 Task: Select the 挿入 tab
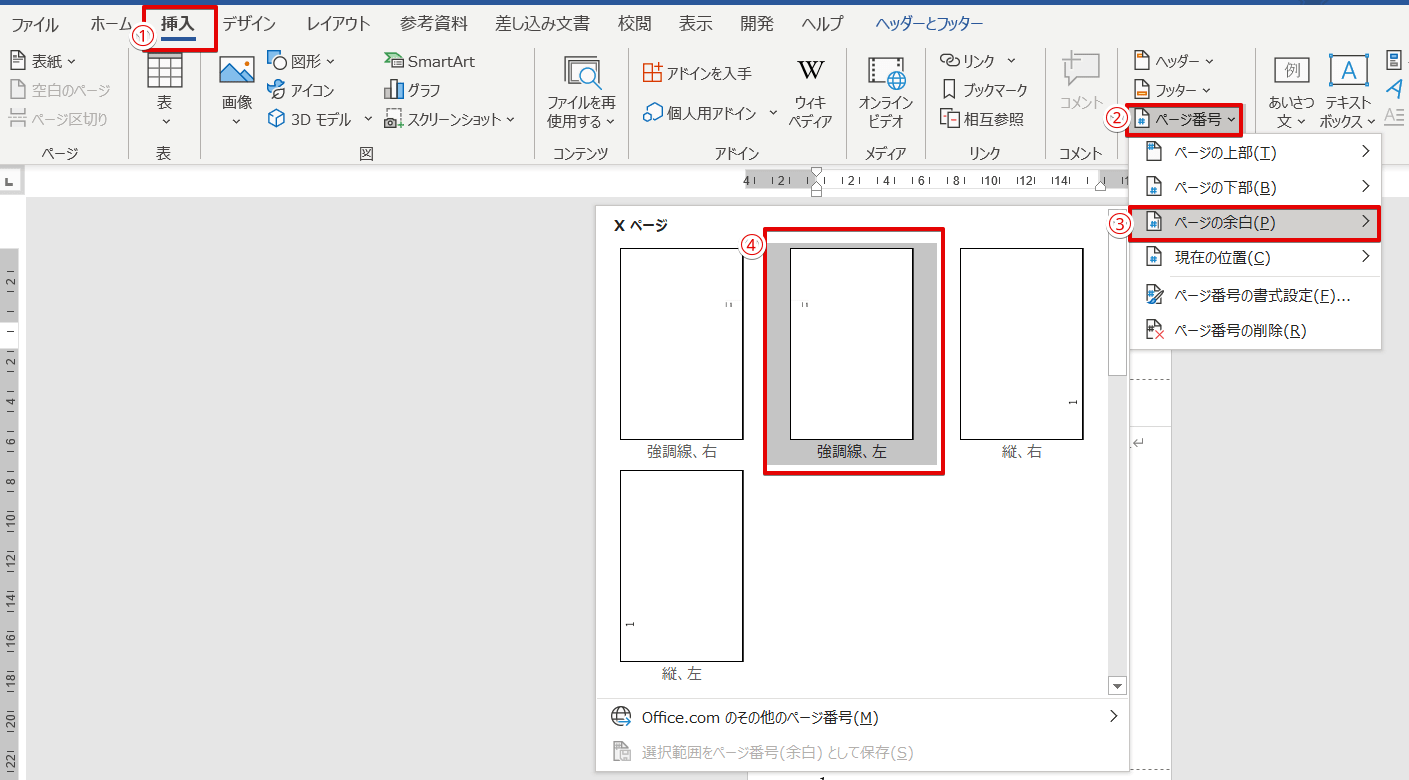click(x=179, y=23)
